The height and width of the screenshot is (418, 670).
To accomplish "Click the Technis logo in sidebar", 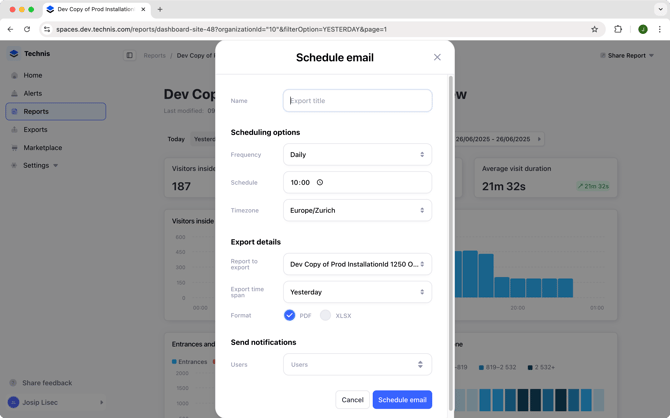I will click(x=14, y=54).
